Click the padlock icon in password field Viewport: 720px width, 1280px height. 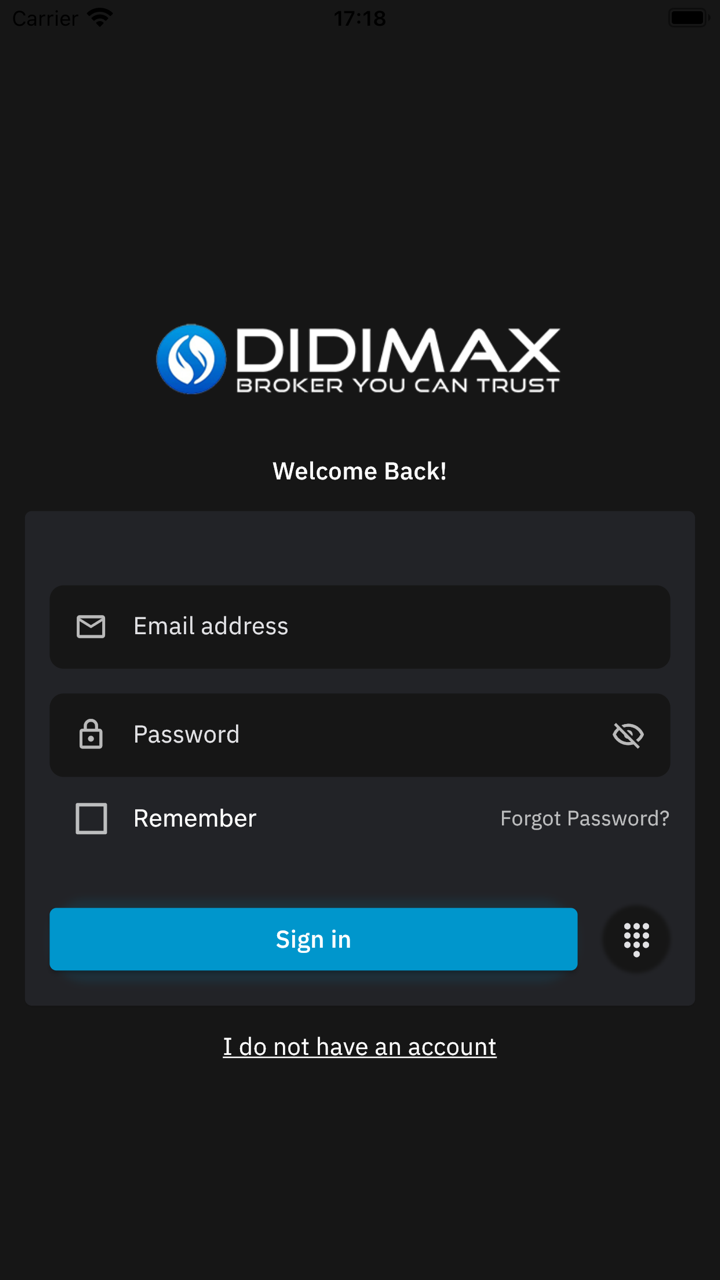pos(91,734)
